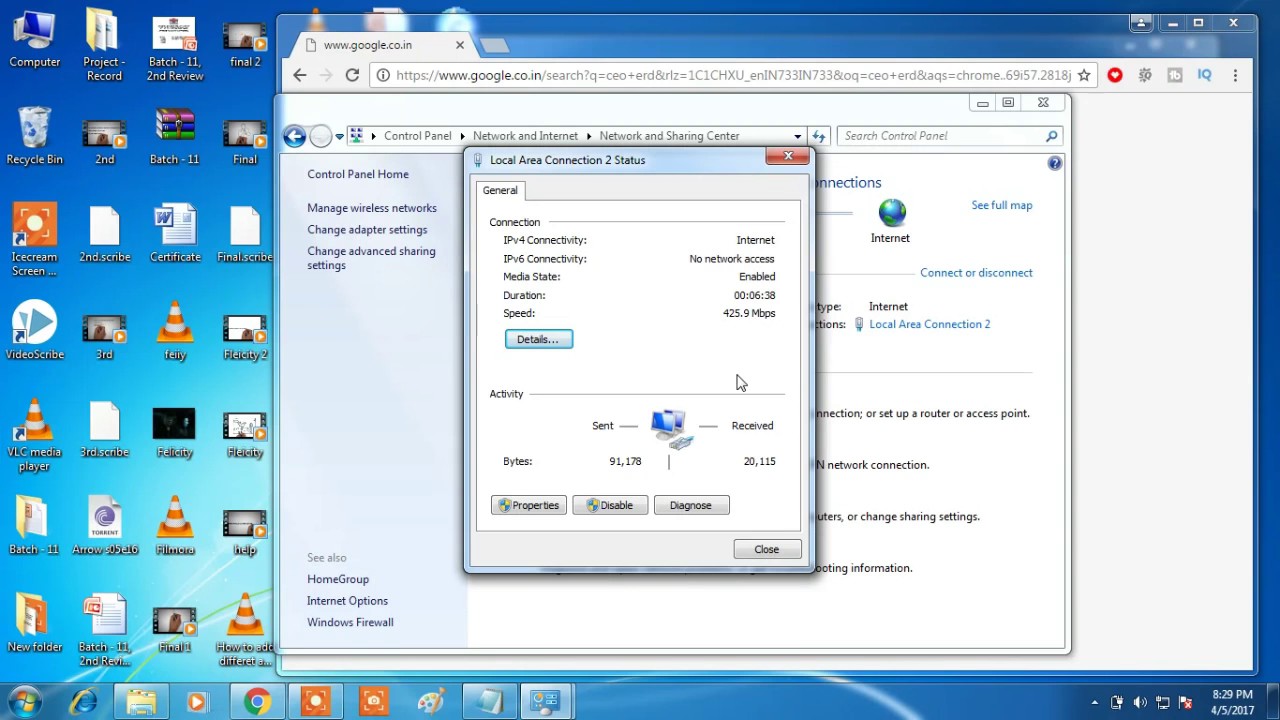
Task: Select the VLC media player desktop shortcut
Action: [35, 436]
